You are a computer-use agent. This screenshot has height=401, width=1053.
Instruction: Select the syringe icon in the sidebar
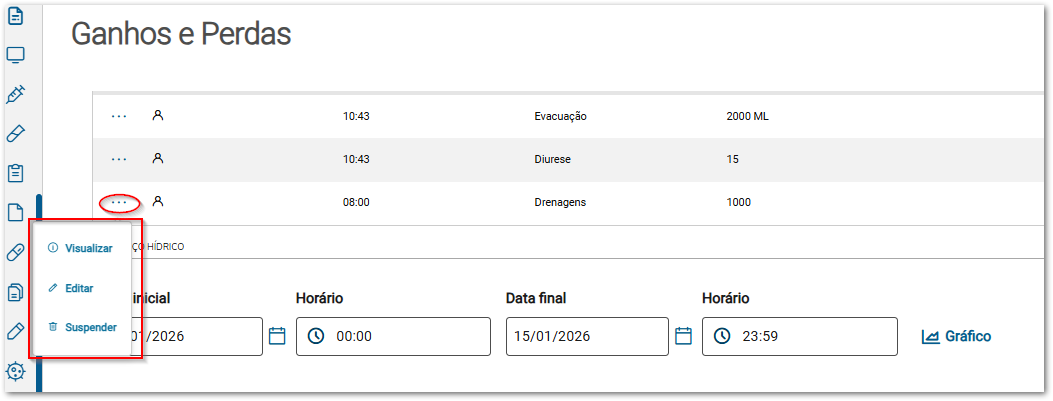(x=16, y=95)
